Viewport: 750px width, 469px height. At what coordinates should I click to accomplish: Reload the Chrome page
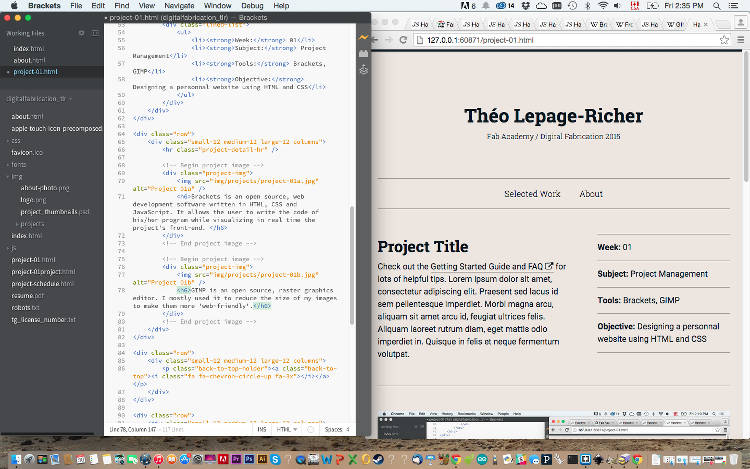pyautogui.click(x=403, y=40)
